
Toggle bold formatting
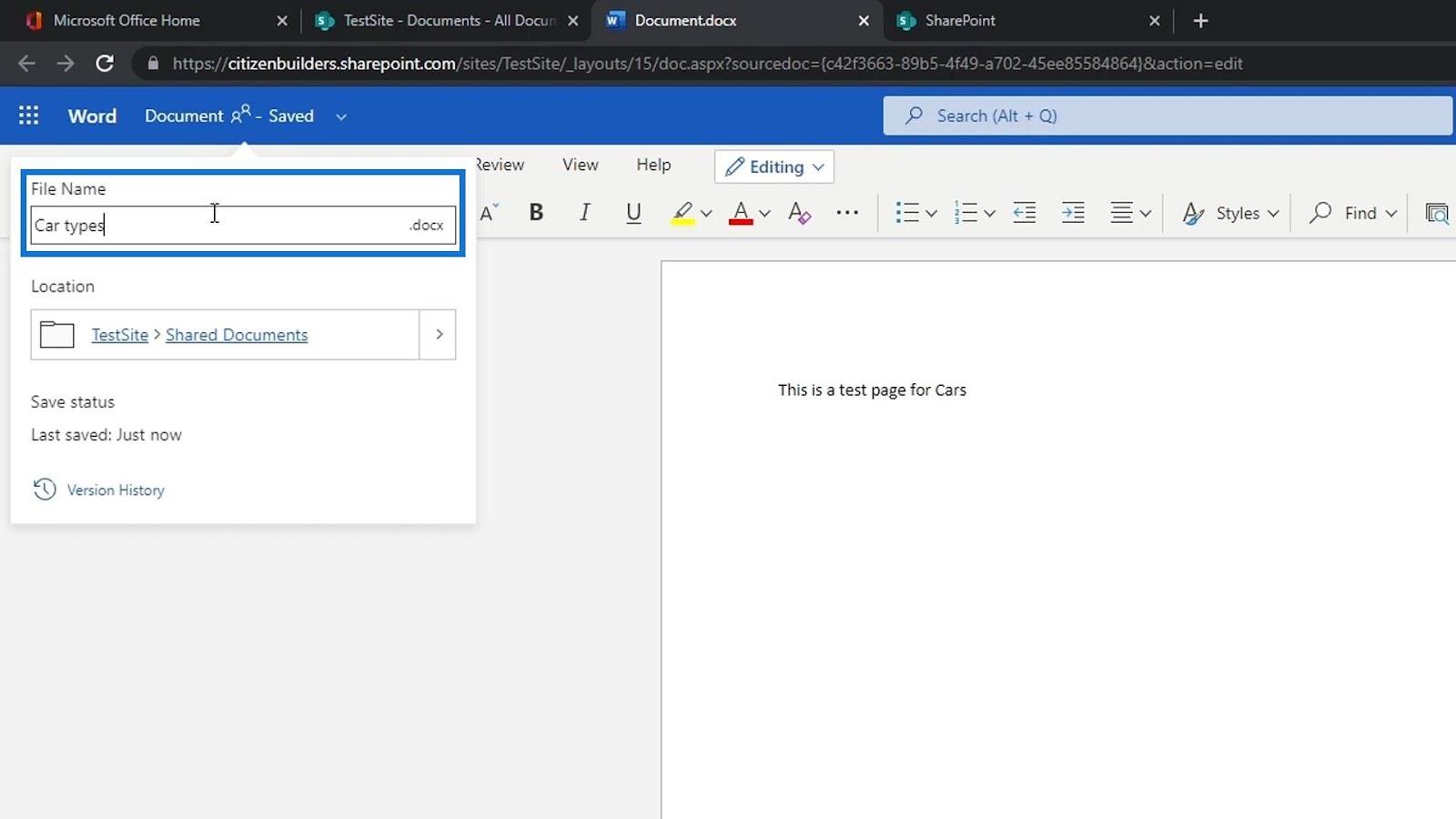coord(536,213)
